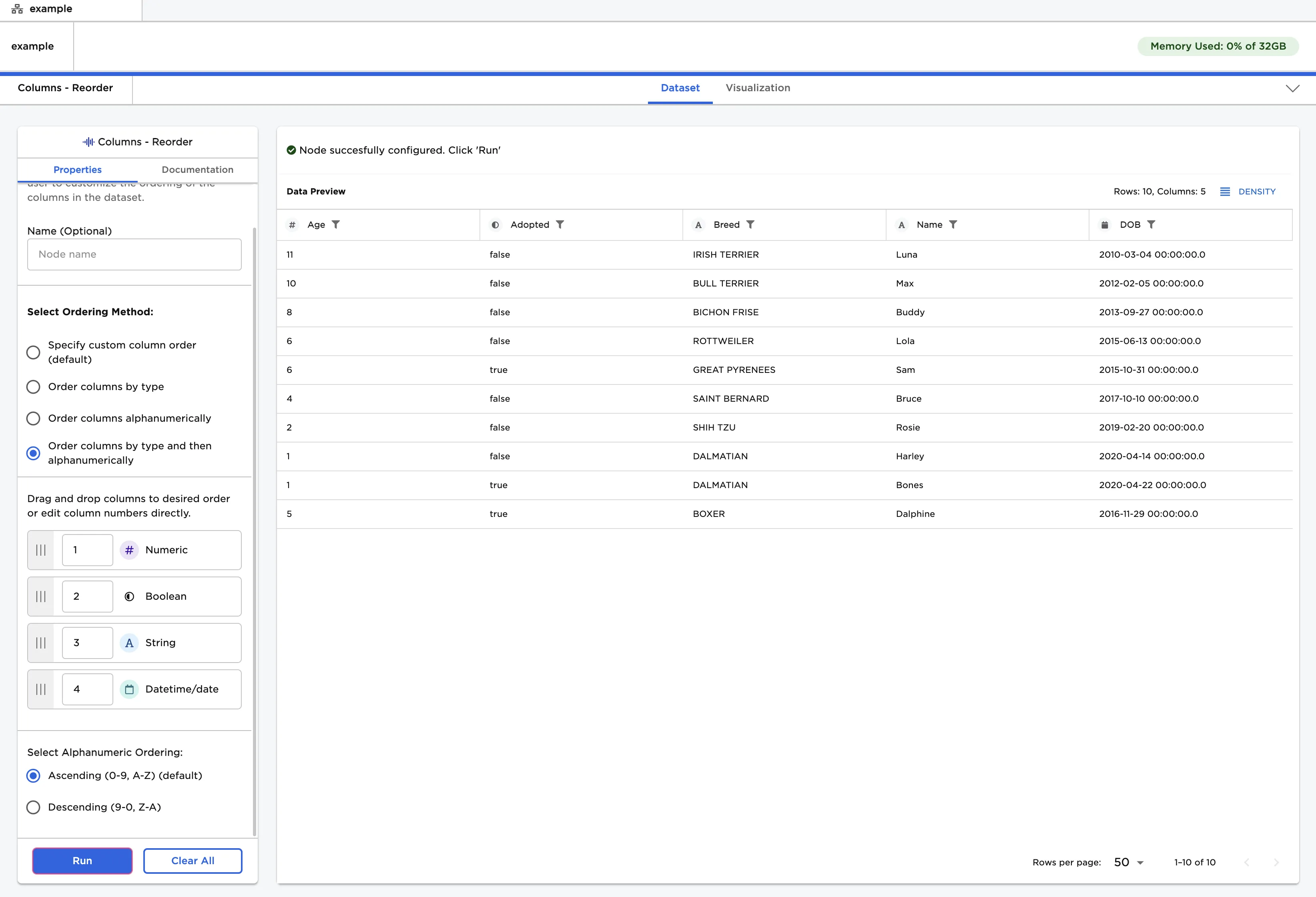Click the workflow icon beside example tab

coord(17,9)
